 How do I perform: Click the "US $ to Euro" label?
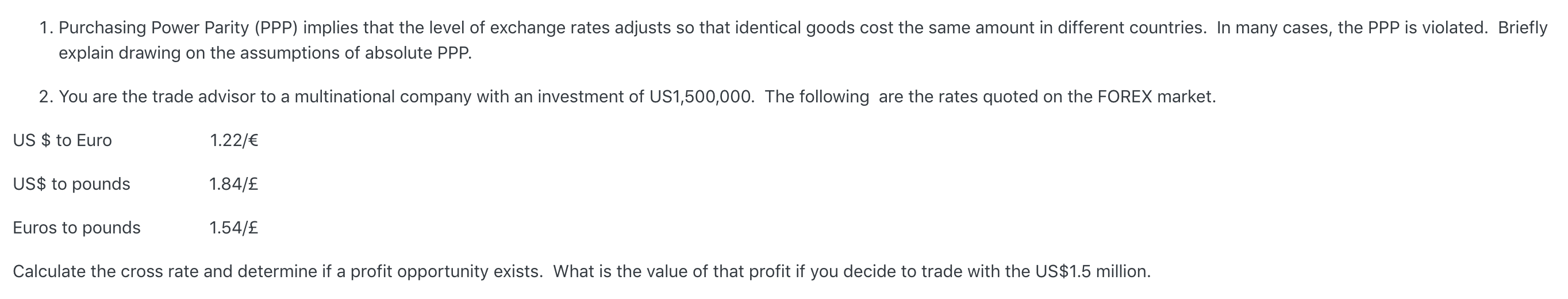pyautogui.click(x=62, y=141)
